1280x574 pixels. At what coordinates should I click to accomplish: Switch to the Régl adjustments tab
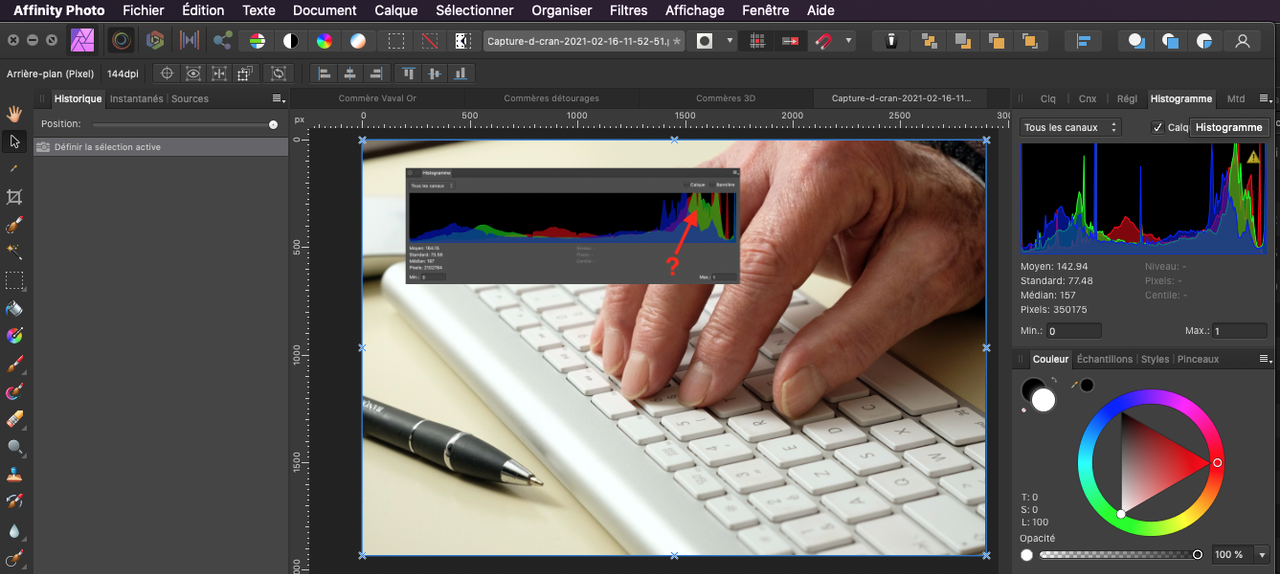pos(1127,99)
